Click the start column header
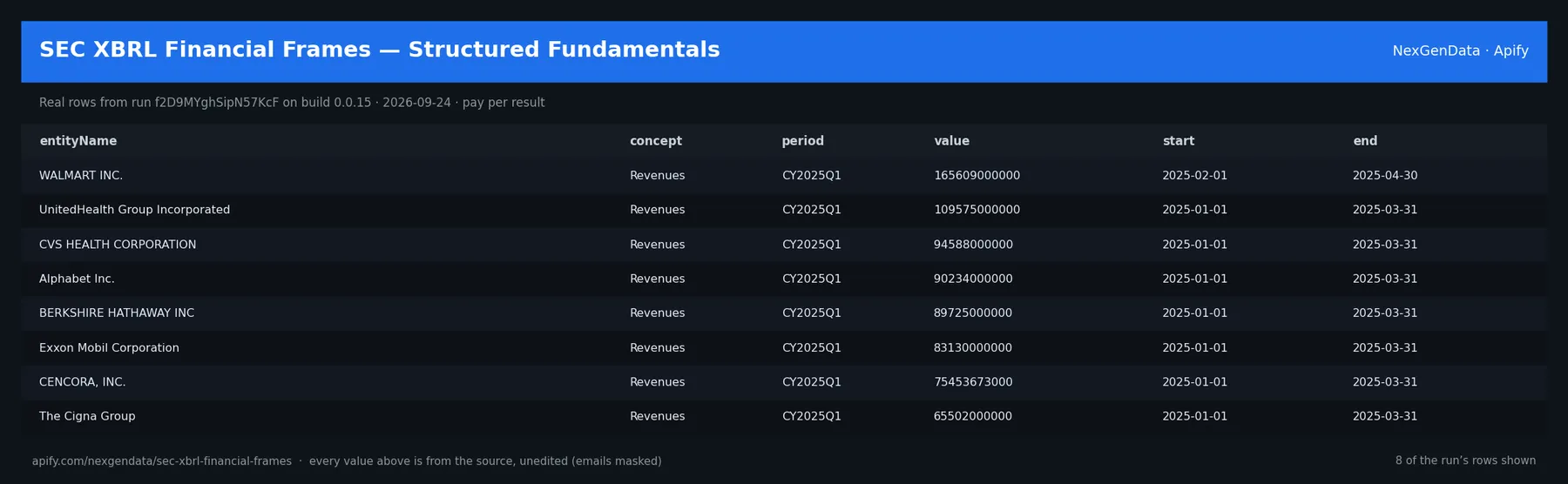Viewport: 1568px width, 484px height. pyautogui.click(x=1178, y=141)
